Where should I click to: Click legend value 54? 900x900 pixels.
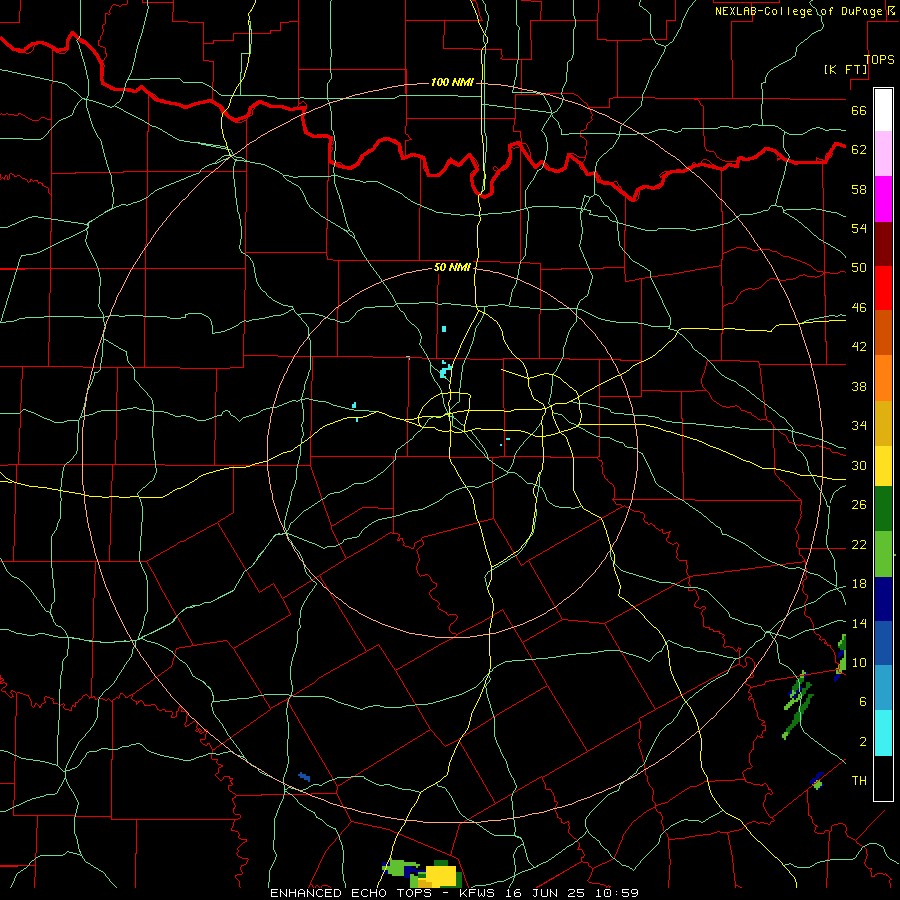pos(859,228)
